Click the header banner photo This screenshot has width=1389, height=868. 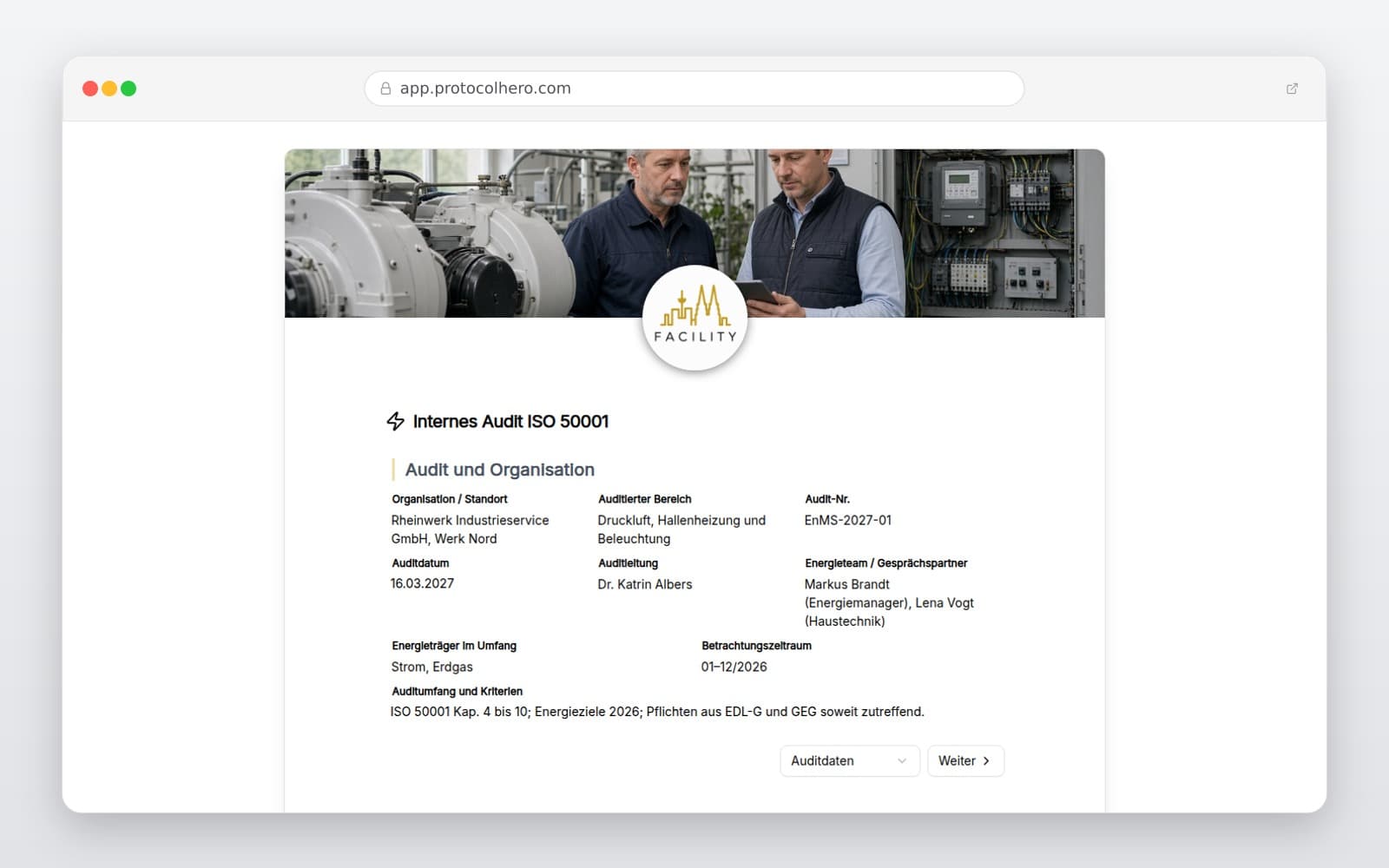pos(694,233)
